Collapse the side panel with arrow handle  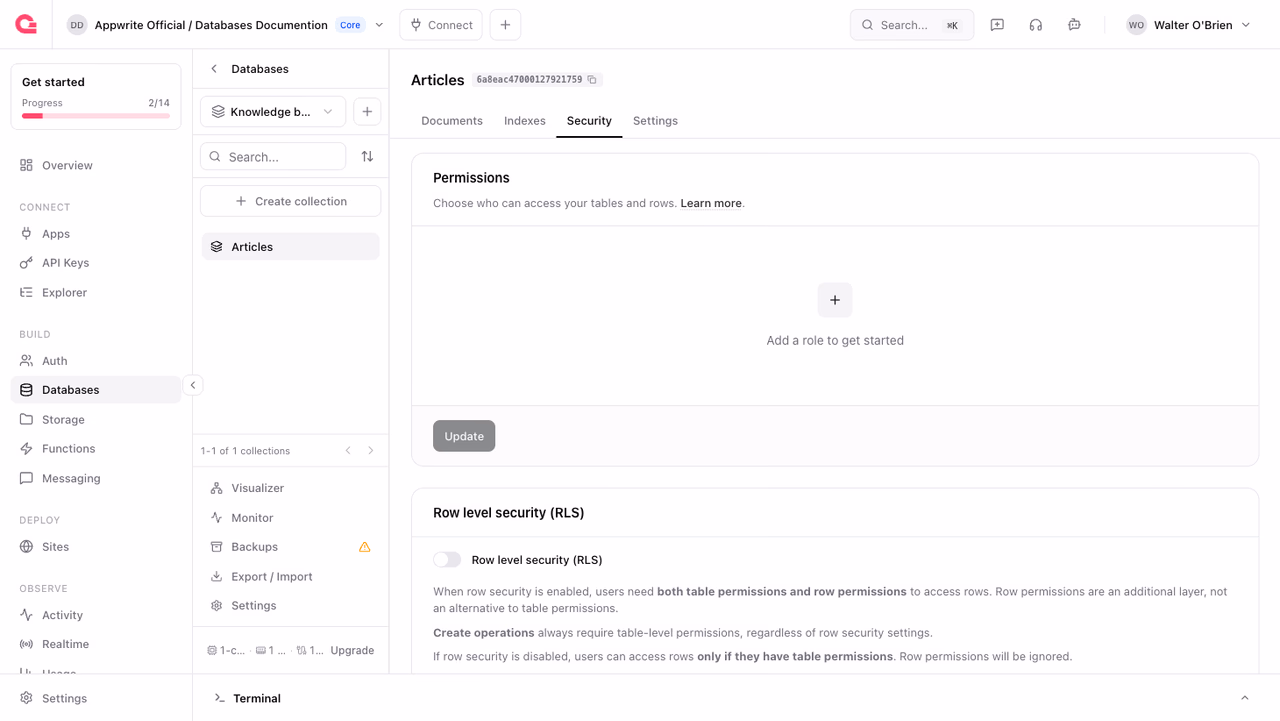click(x=193, y=385)
